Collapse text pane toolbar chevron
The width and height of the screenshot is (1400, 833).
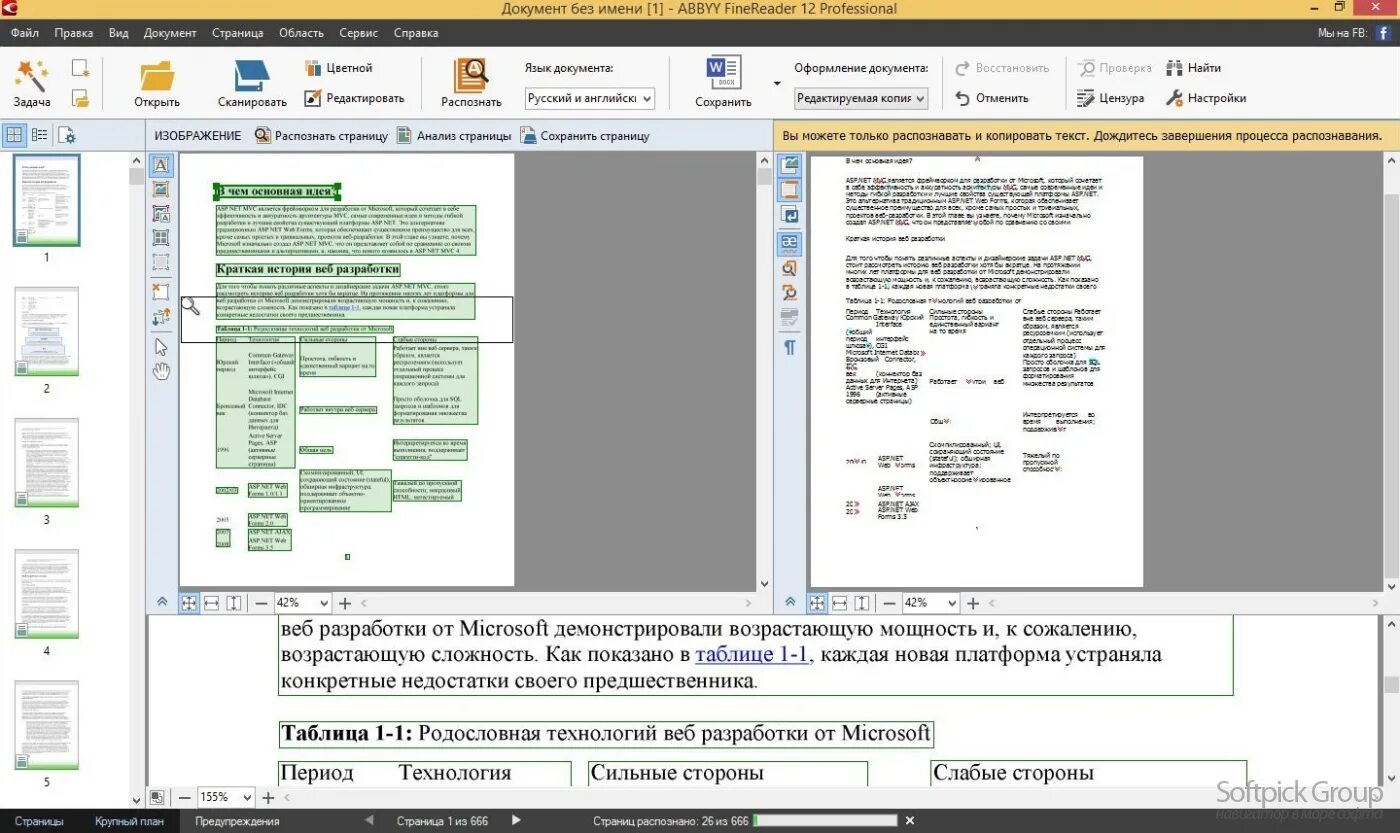(x=790, y=602)
